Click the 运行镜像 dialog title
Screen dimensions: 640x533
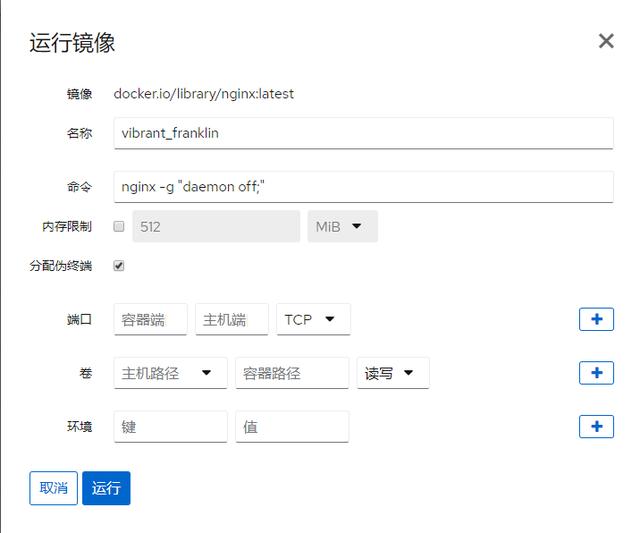72,42
